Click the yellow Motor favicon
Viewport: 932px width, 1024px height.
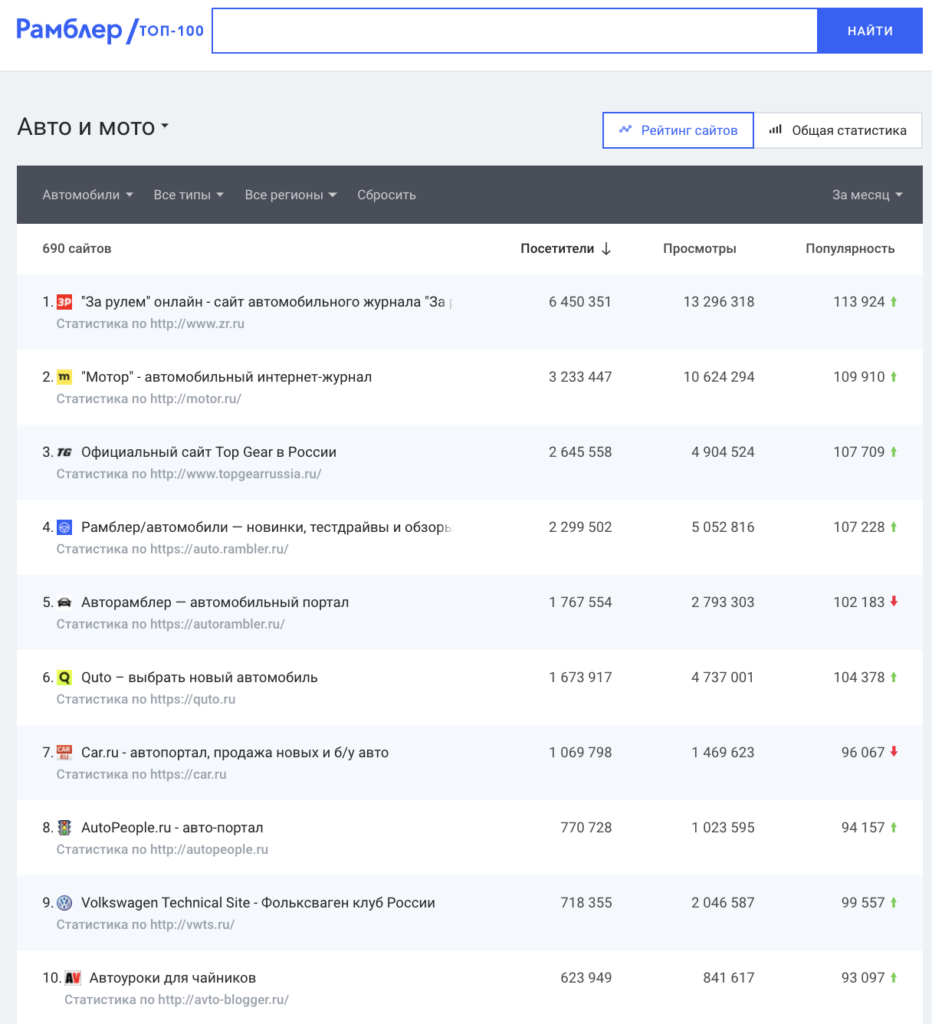click(x=64, y=377)
